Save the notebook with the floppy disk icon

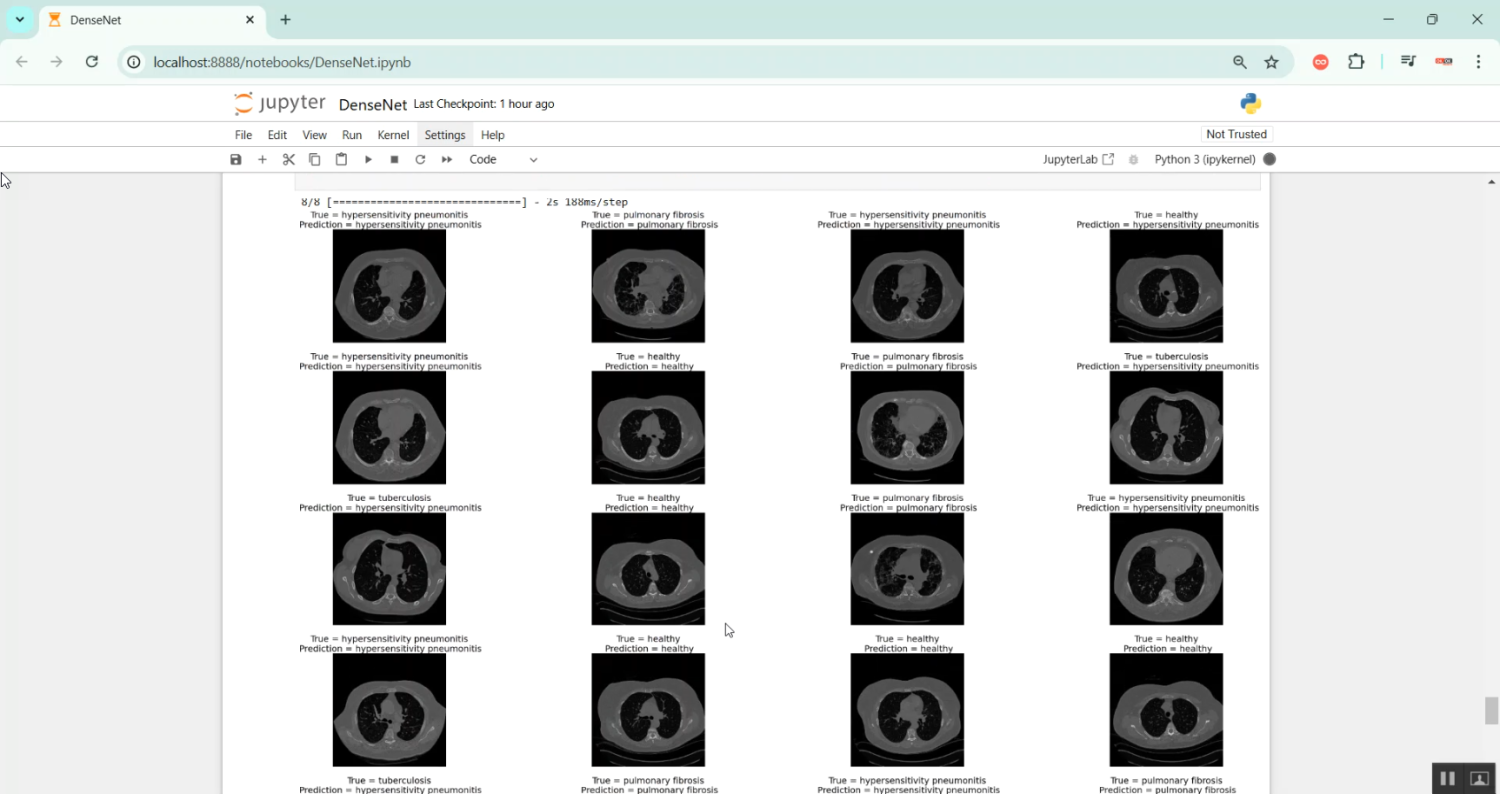pyautogui.click(x=236, y=160)
